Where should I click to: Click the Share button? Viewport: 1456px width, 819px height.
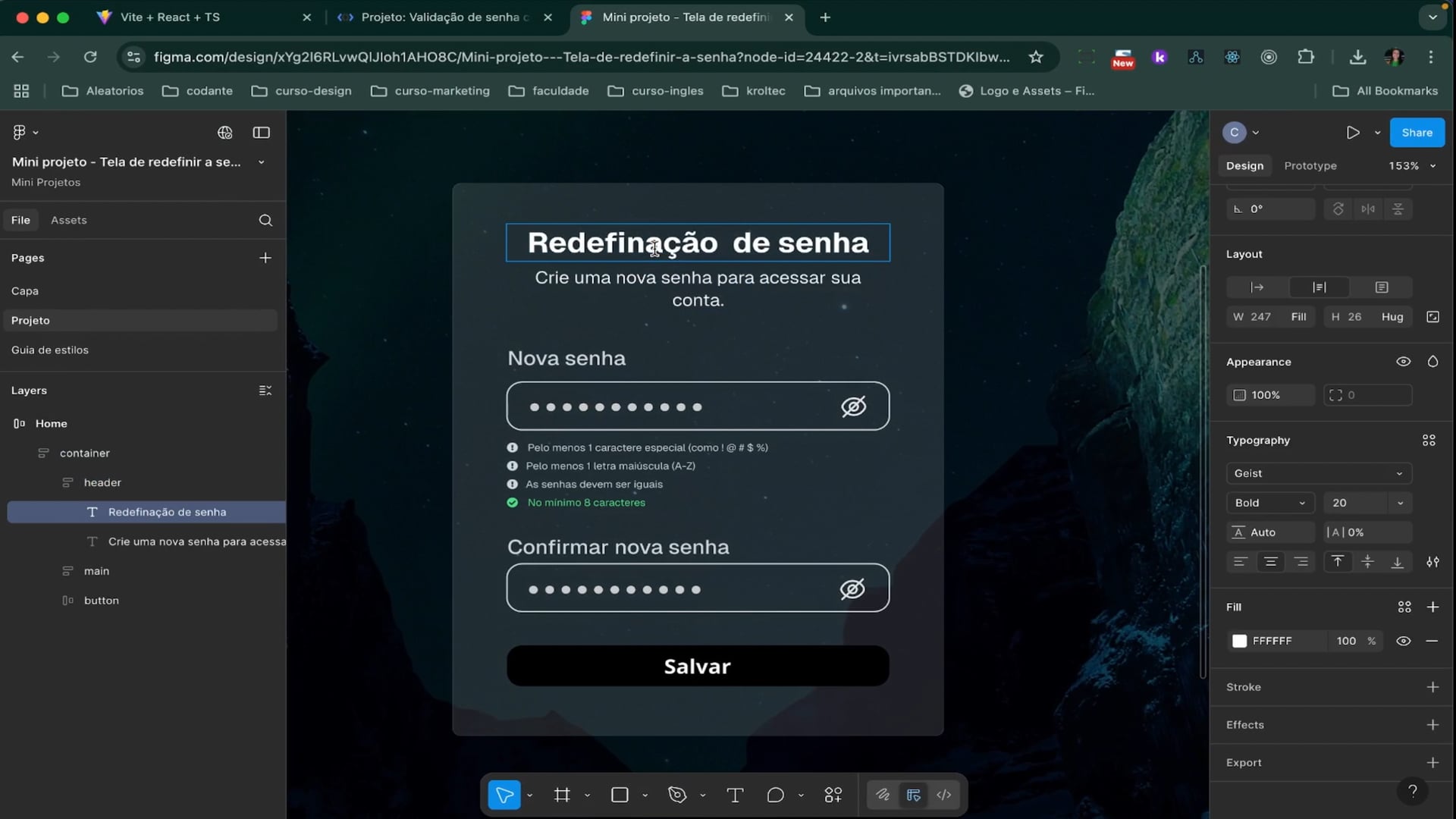(x=1417, y=133)
